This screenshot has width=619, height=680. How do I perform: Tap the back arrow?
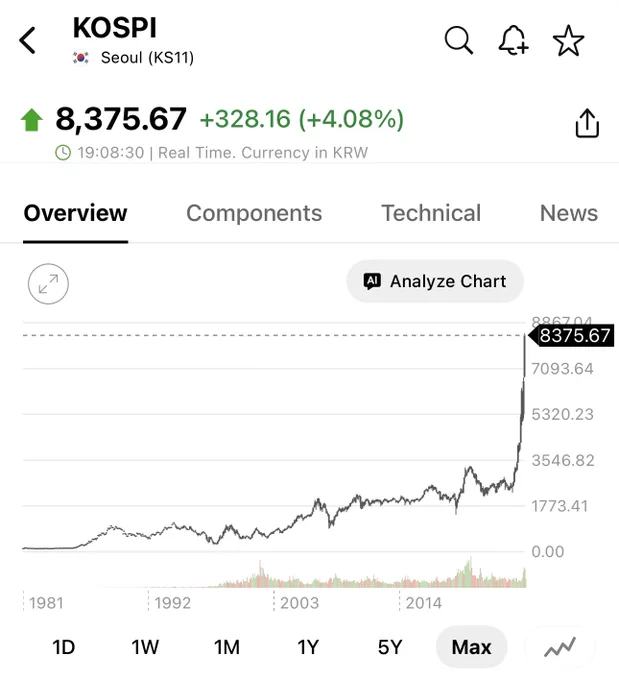coord(27,40)
